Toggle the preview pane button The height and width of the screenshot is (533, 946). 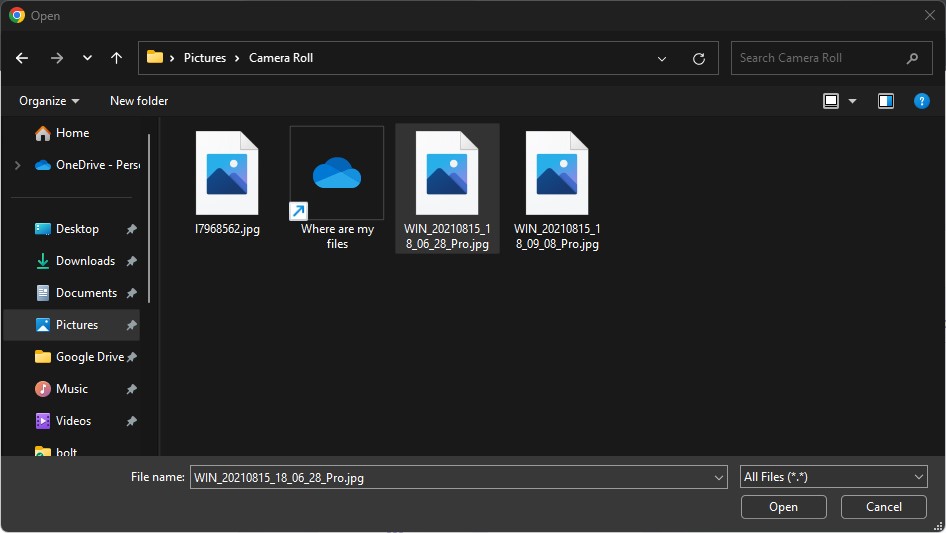click(885, 101)
